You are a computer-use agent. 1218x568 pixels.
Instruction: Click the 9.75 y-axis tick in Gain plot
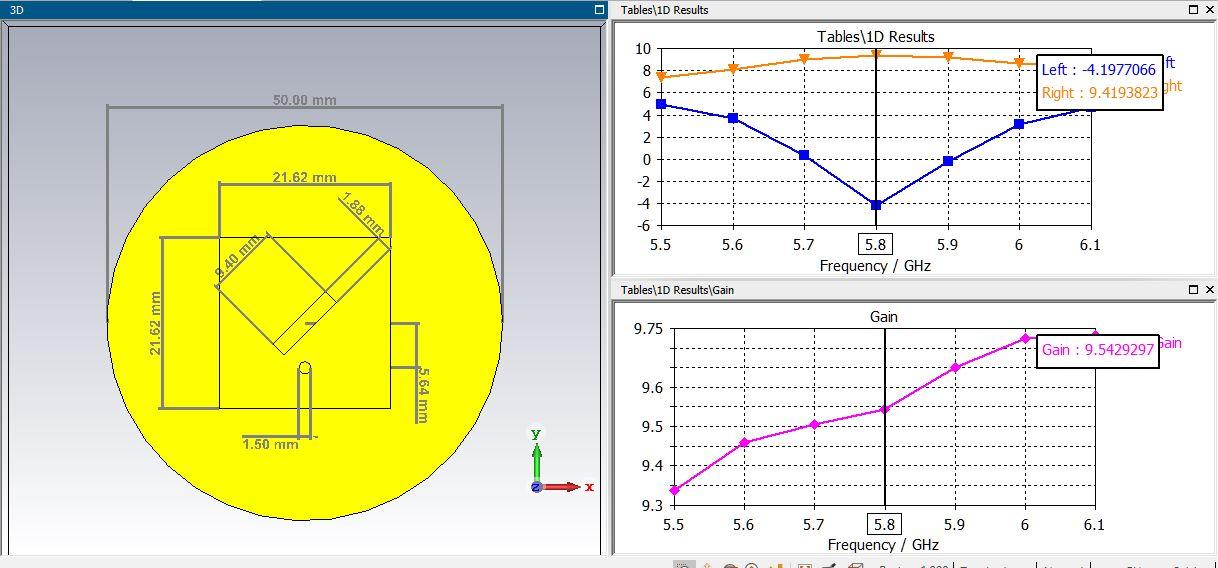coord(648,329)
